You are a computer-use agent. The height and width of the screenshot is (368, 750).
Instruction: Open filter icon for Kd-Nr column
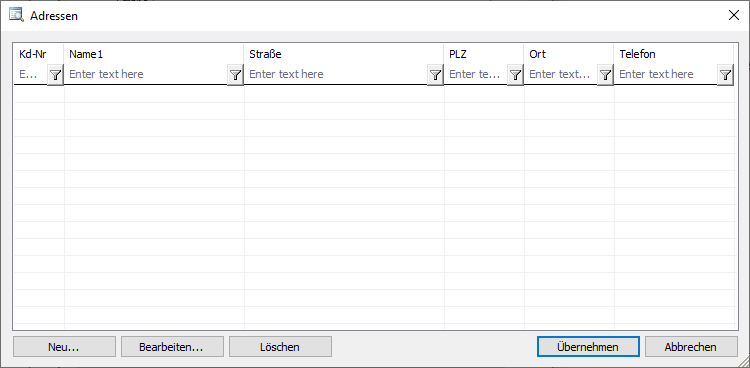pyautogui.click(x=55, y=75)
